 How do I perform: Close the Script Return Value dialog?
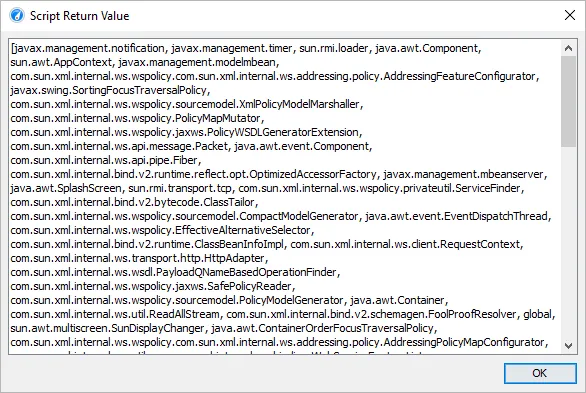570,15
